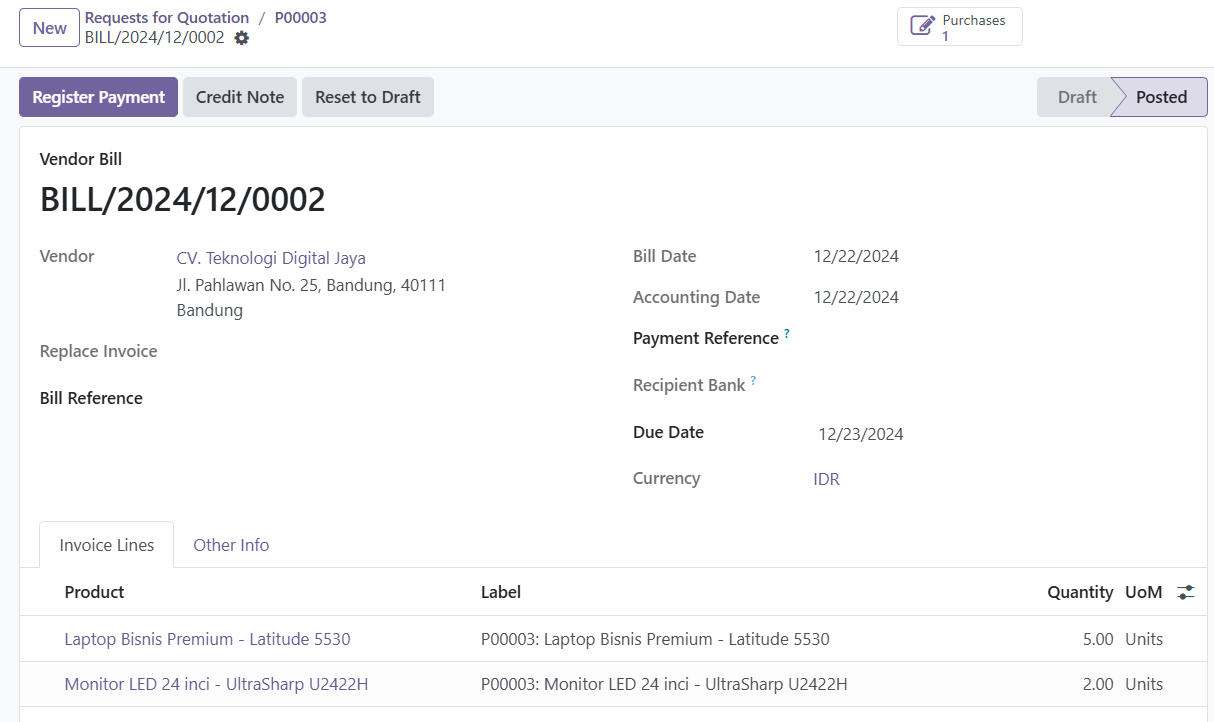Switch to the Other Info tab
1214x722 pixels.
231,545
